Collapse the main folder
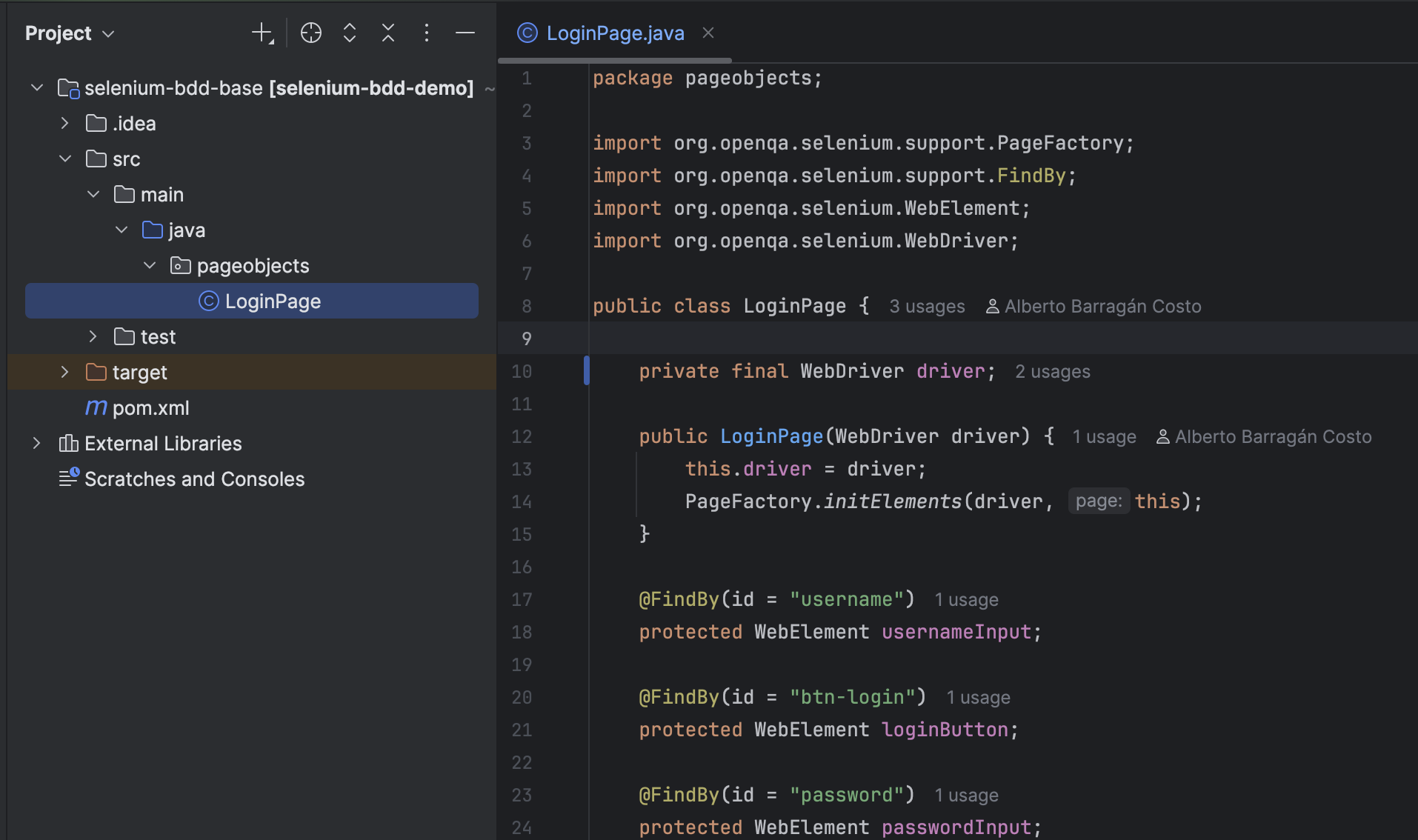 pos(93,194)
